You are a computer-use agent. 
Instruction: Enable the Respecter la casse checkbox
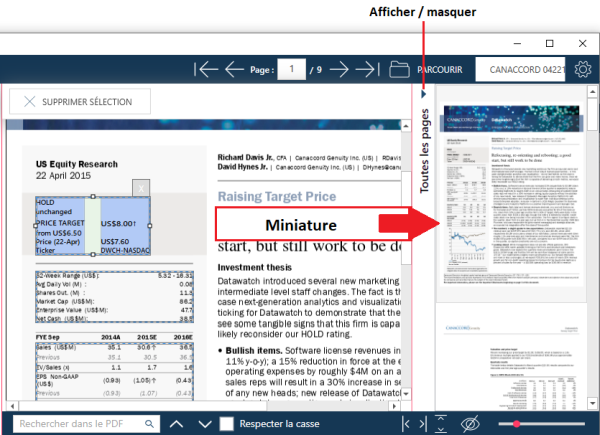[228, 424]
